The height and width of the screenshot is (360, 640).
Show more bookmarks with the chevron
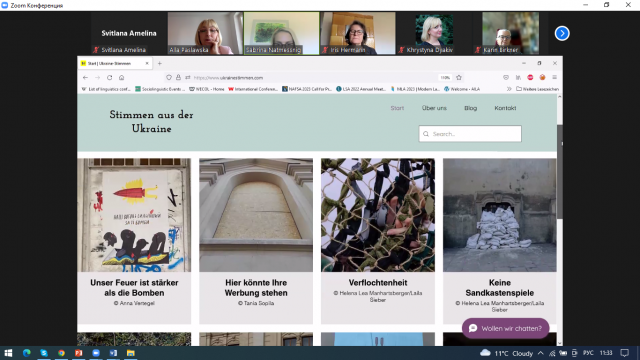pyautogui.click(x=509, y=89)
